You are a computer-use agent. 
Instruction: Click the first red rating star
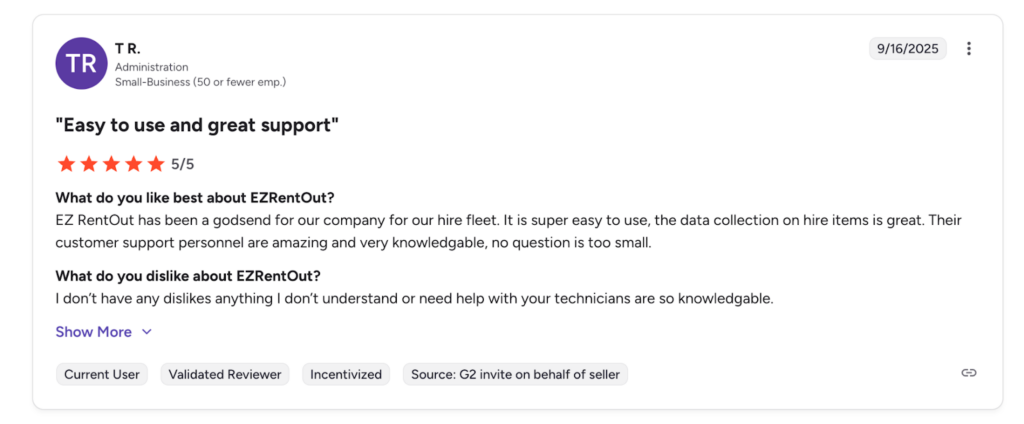click(66, 164)
